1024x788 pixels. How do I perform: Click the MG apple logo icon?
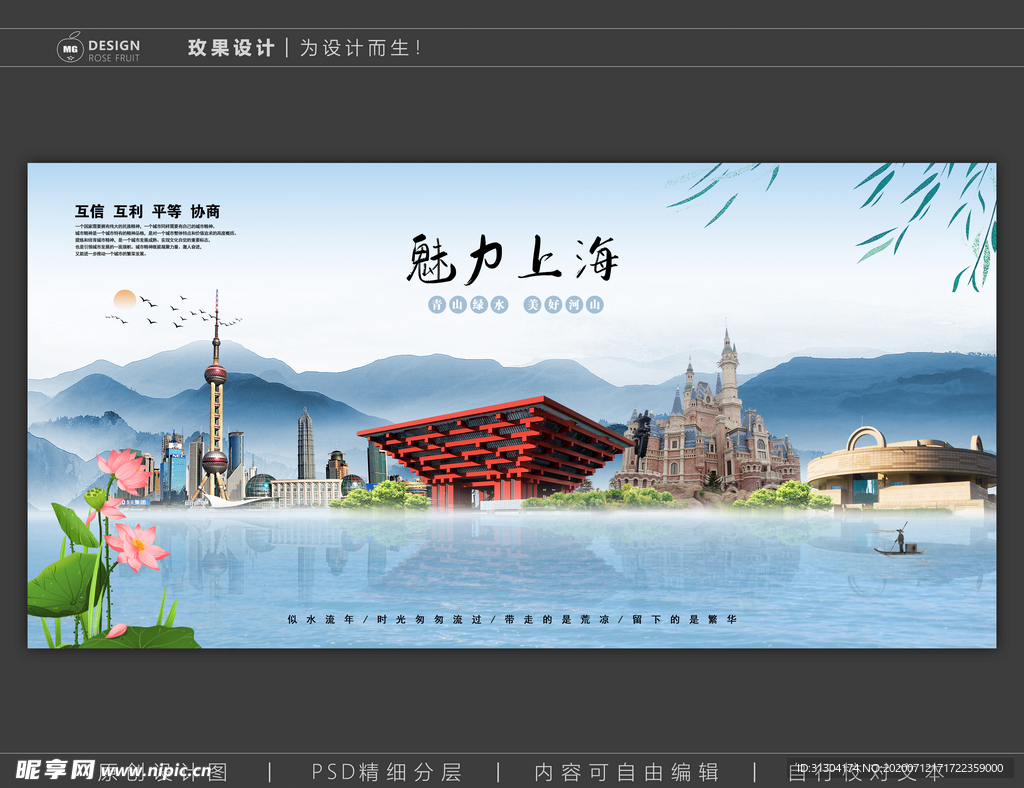point(68,46)
